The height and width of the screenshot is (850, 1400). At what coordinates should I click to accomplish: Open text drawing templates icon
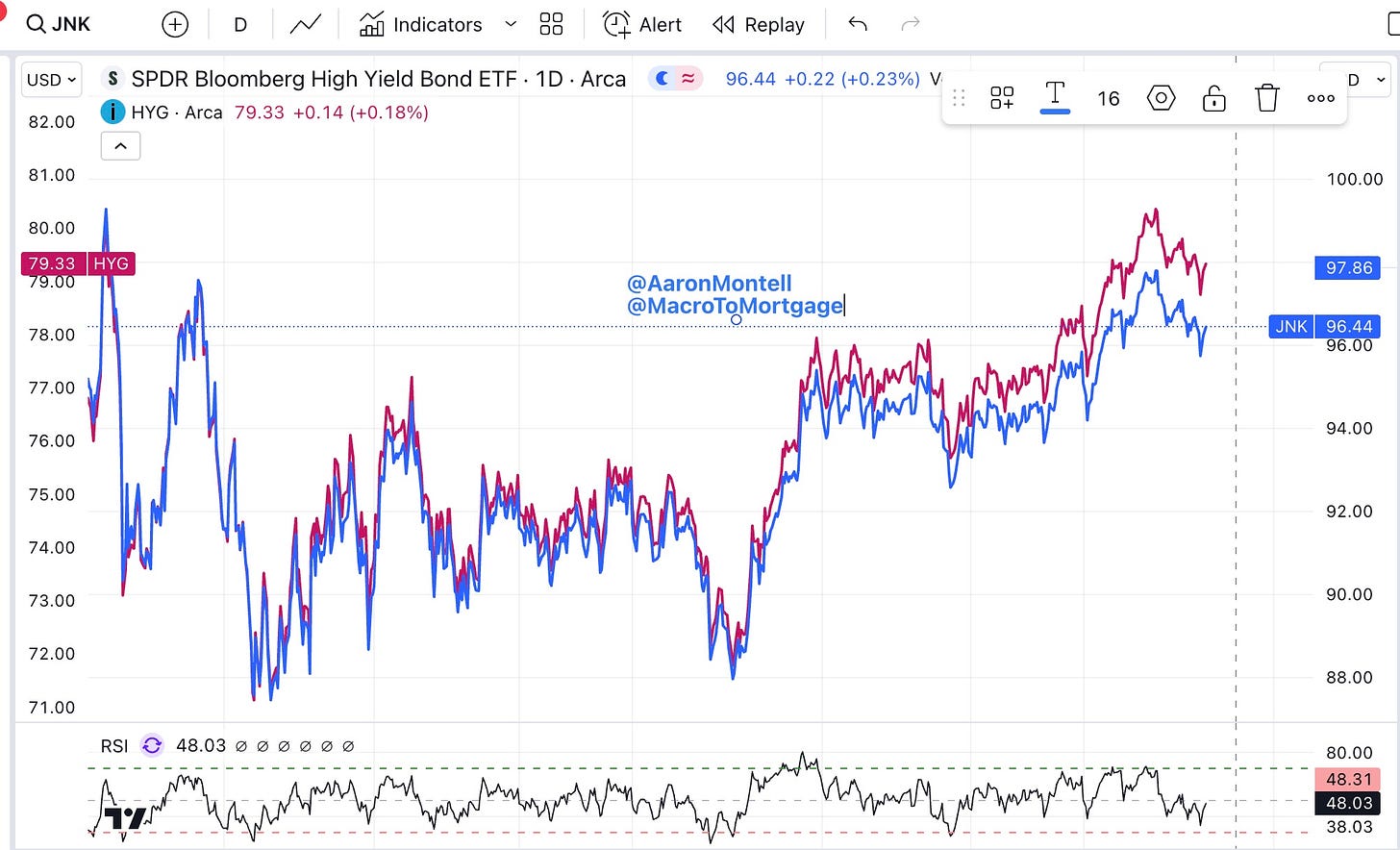coord(1002,98)
